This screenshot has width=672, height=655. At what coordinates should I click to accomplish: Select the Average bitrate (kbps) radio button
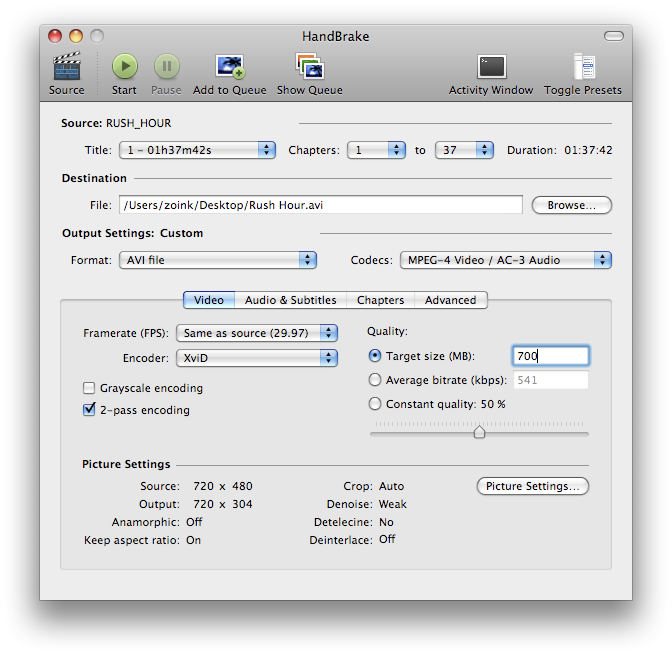click(375, 380)
